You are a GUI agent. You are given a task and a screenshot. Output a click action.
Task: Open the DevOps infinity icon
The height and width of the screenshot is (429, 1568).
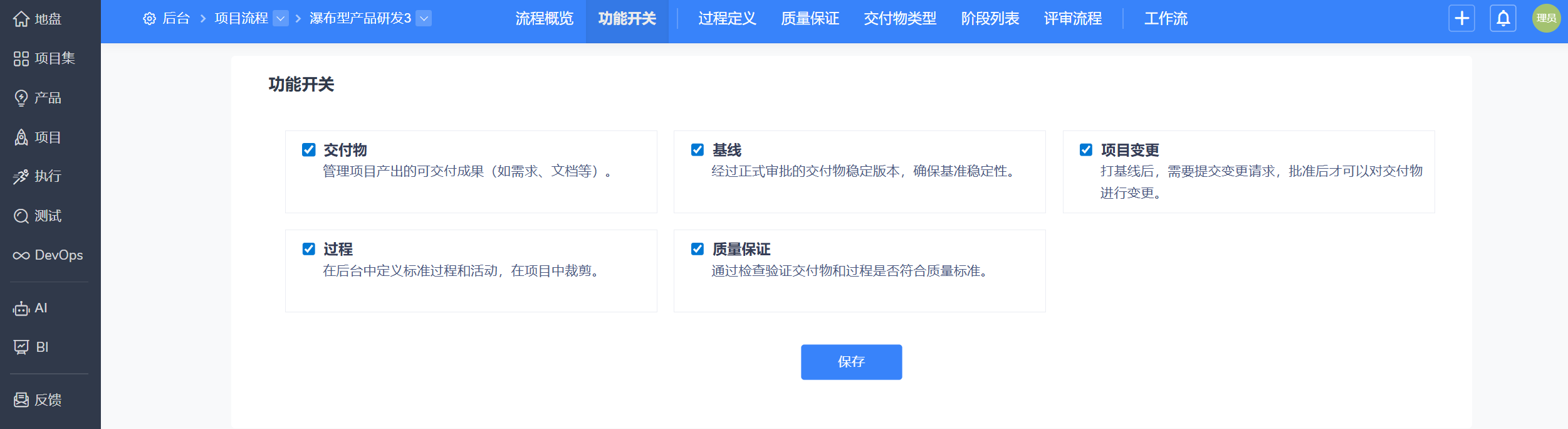click(21, 255)
